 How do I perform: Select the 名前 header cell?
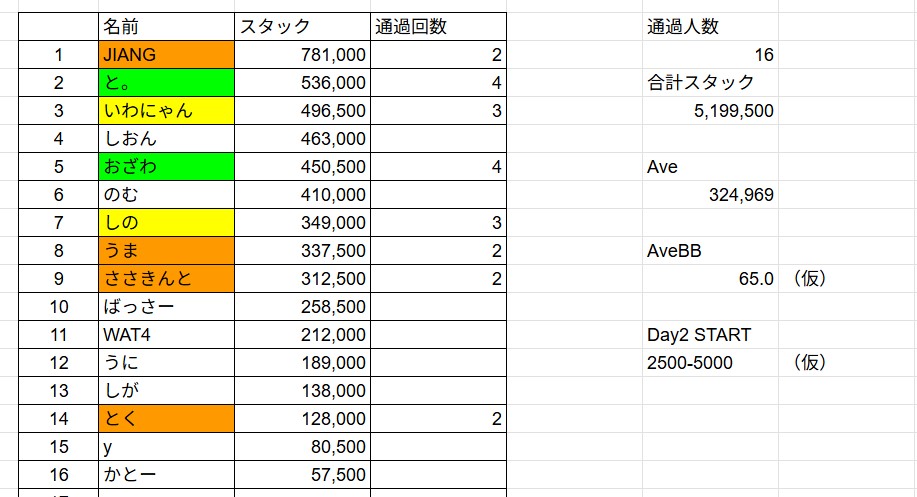click(x=166, y=27)
